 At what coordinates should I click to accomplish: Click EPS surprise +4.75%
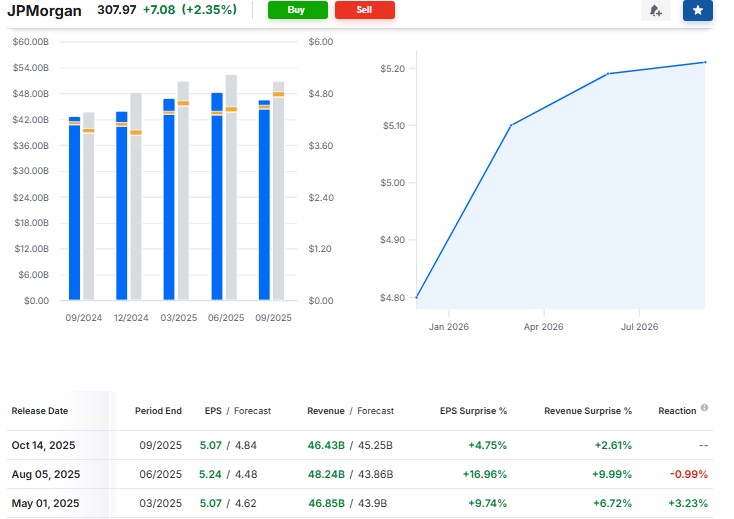click(487, 445)
